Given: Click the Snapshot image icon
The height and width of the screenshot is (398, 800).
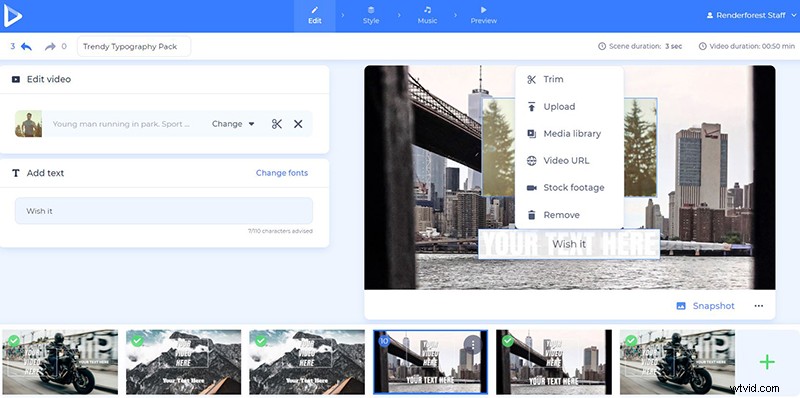Looking at the screenshot, I should 681,306.
